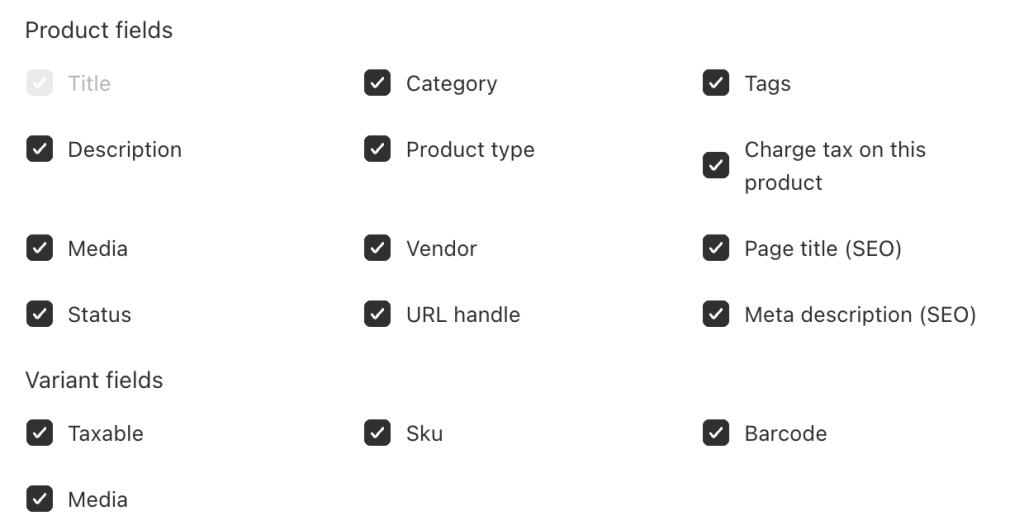Image resolution: width=1024 pixels, height=530 pixels.
Task: Disable the URL handle checkbox
Action: click(x=377, y=314)
